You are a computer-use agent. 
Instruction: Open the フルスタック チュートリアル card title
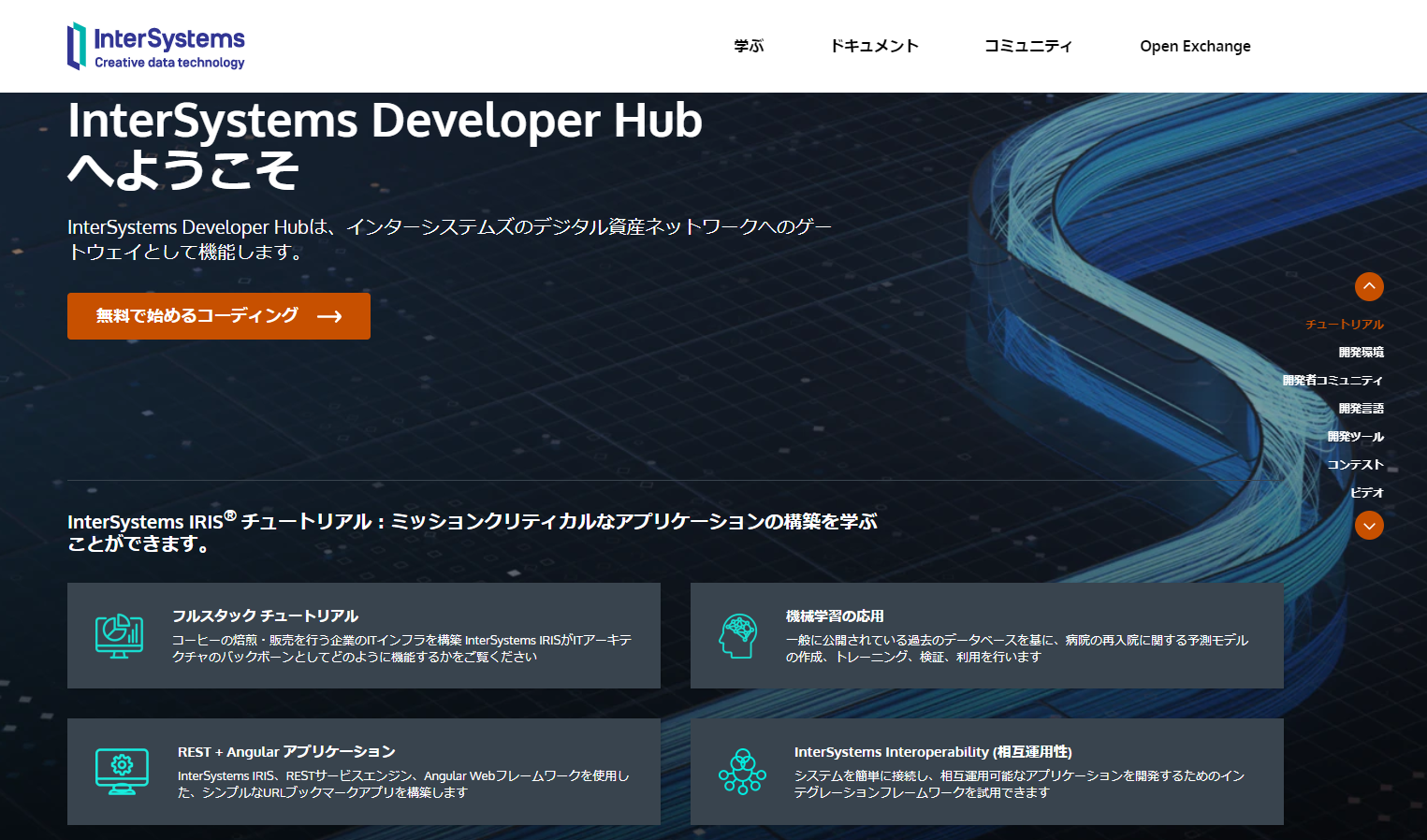coord(266,616)
